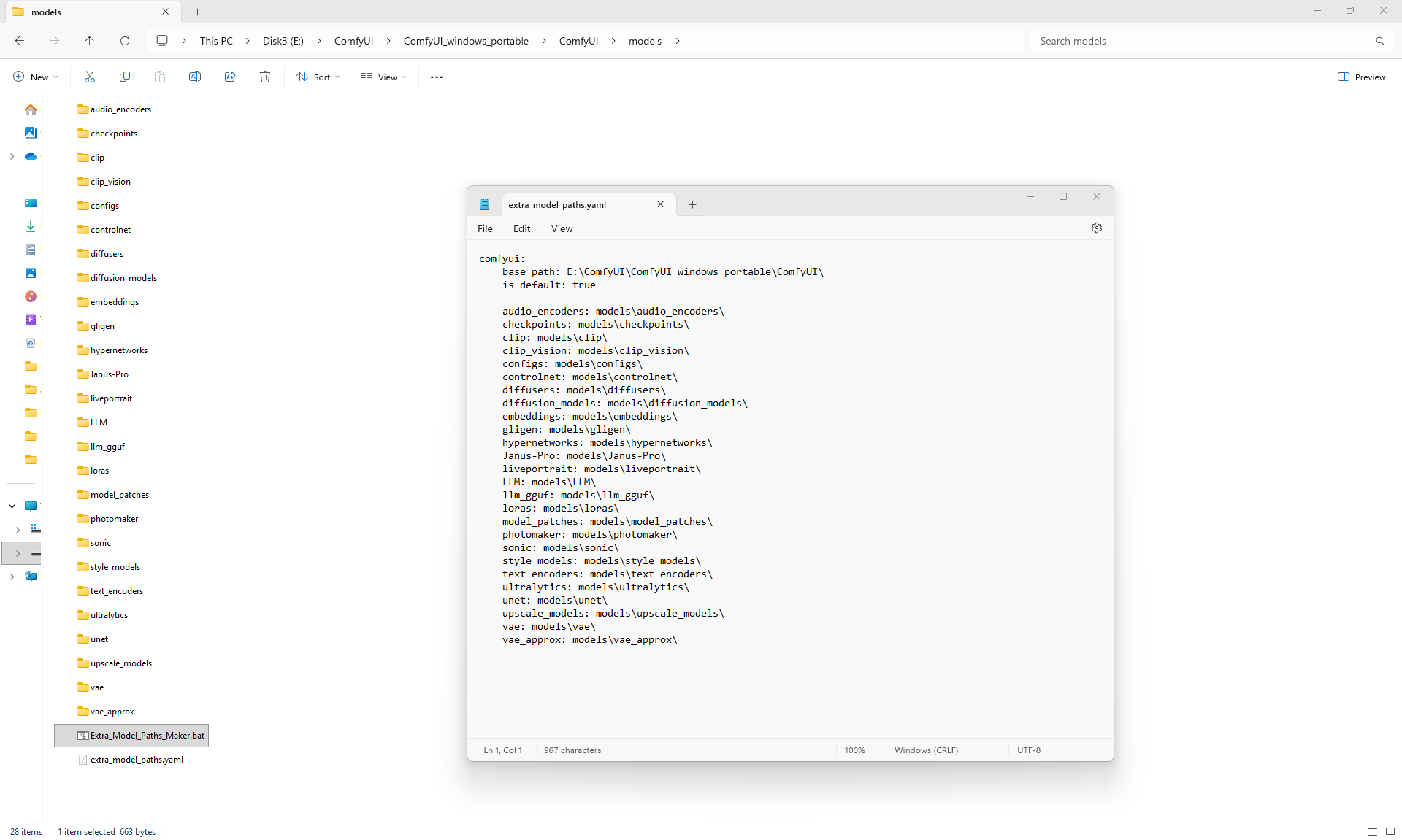Expand the New item dropdown
Image resolution: width=1402 pixels, height=840 pixels.
[35, 77]
